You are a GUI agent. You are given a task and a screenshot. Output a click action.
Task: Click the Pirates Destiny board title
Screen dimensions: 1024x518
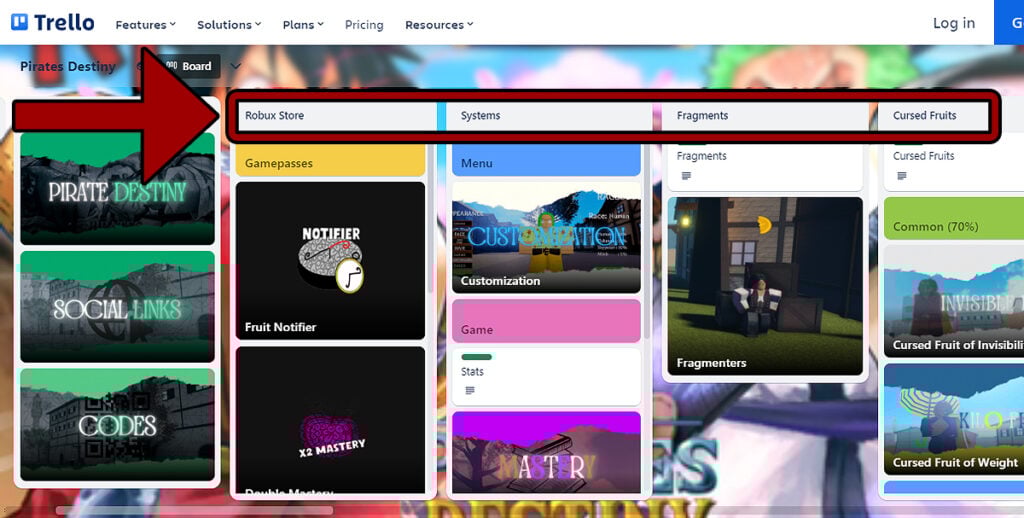[x=68, y=66]
